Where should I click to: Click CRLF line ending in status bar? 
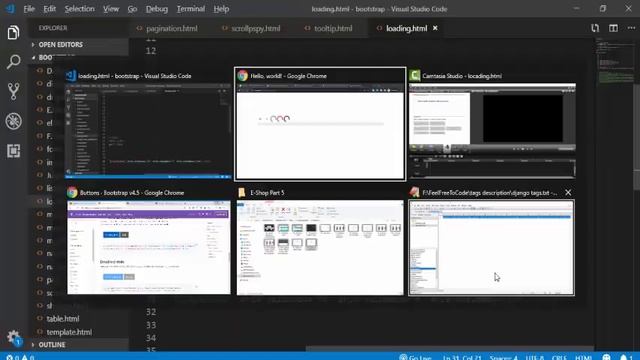(x=559, y=357)
